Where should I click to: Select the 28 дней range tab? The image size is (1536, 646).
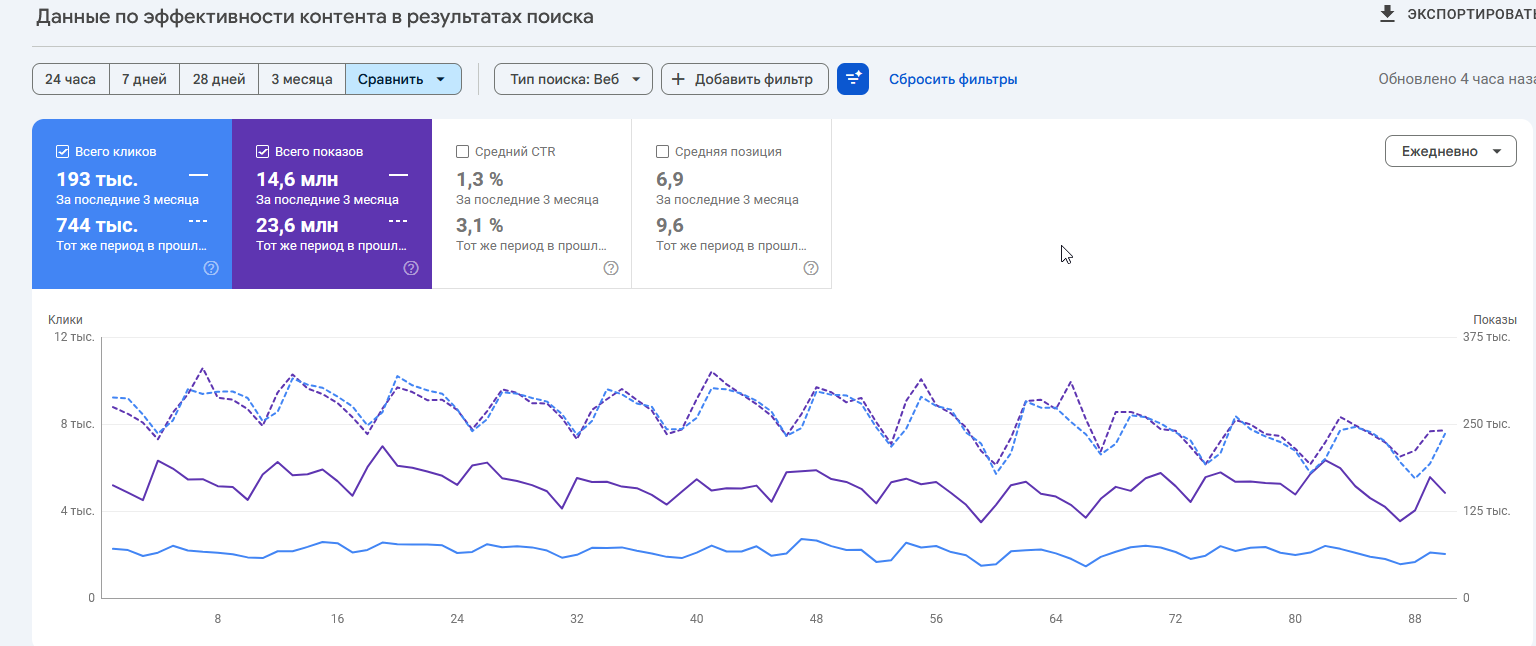tap(219, 79)
